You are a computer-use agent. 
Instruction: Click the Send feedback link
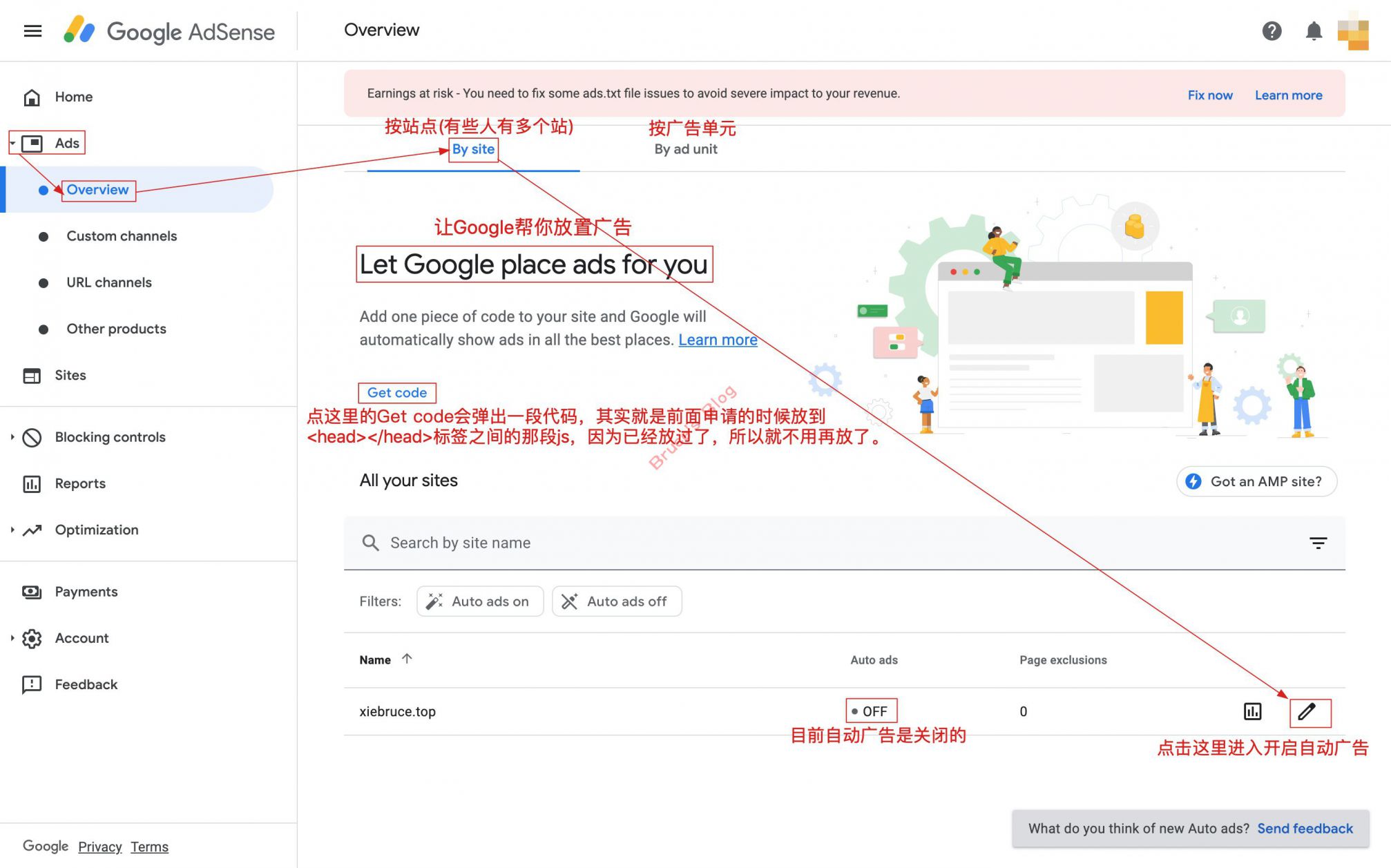point(1305,829)
